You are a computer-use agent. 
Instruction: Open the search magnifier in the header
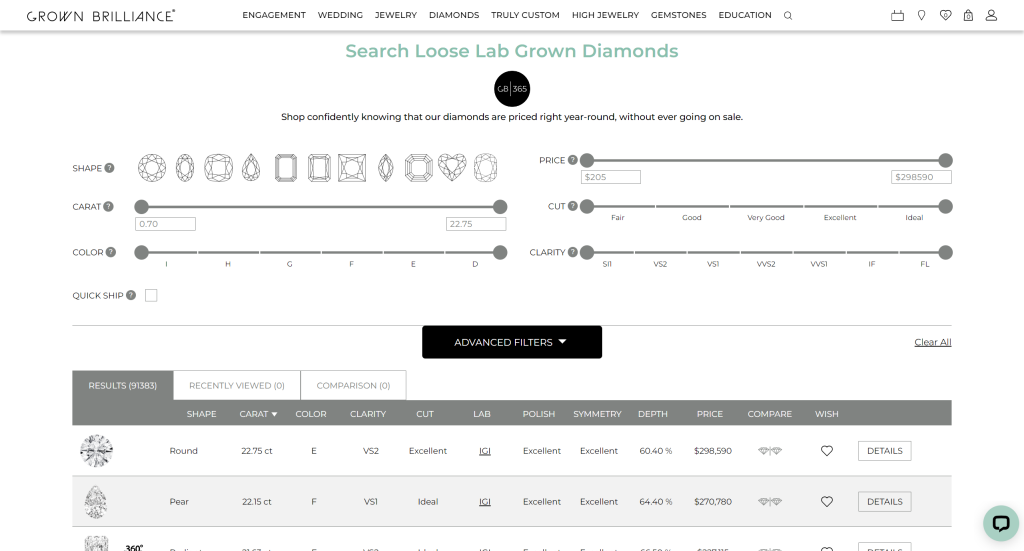point(788,16)
